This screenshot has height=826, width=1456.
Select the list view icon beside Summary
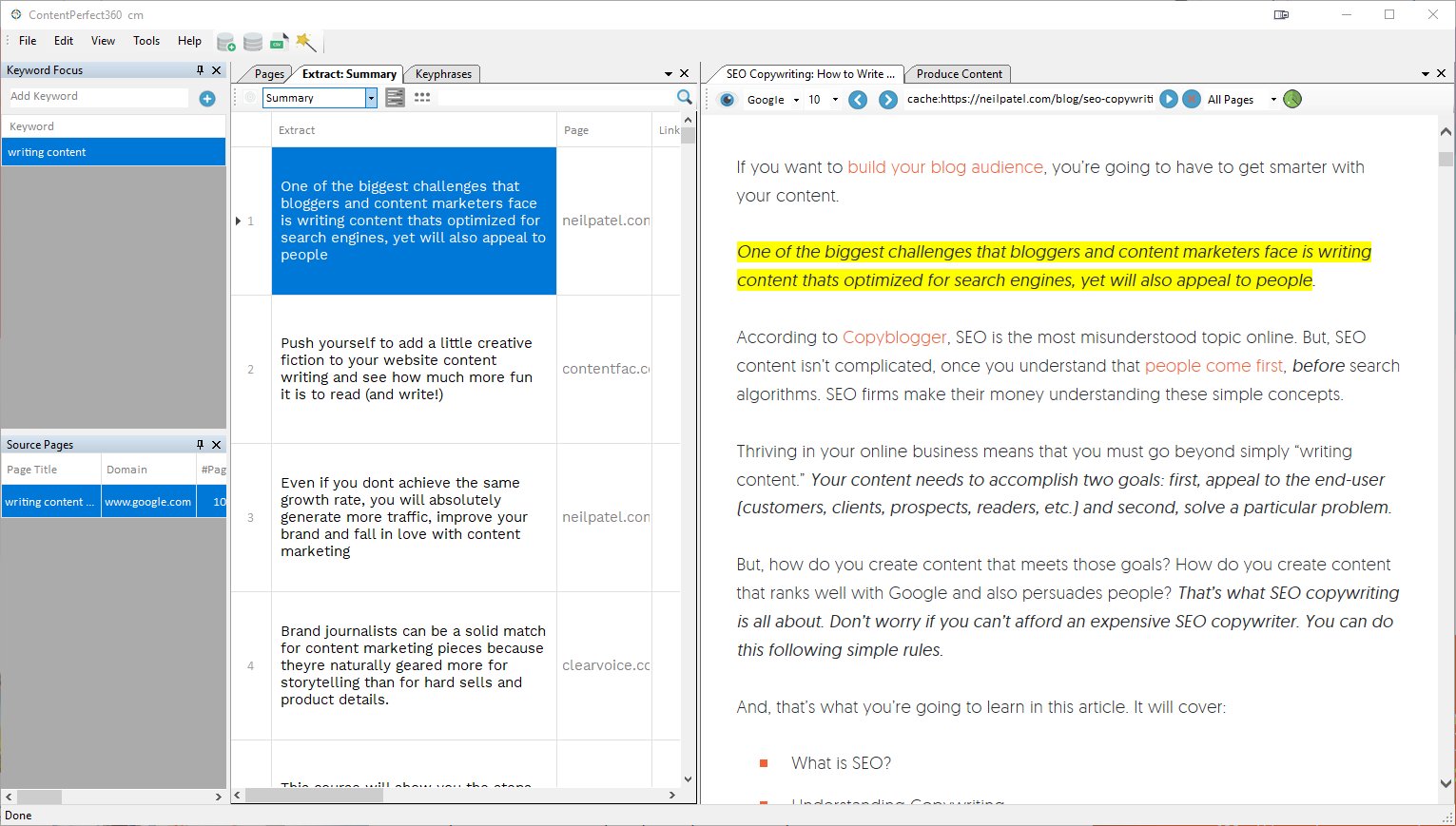point(395,96)
